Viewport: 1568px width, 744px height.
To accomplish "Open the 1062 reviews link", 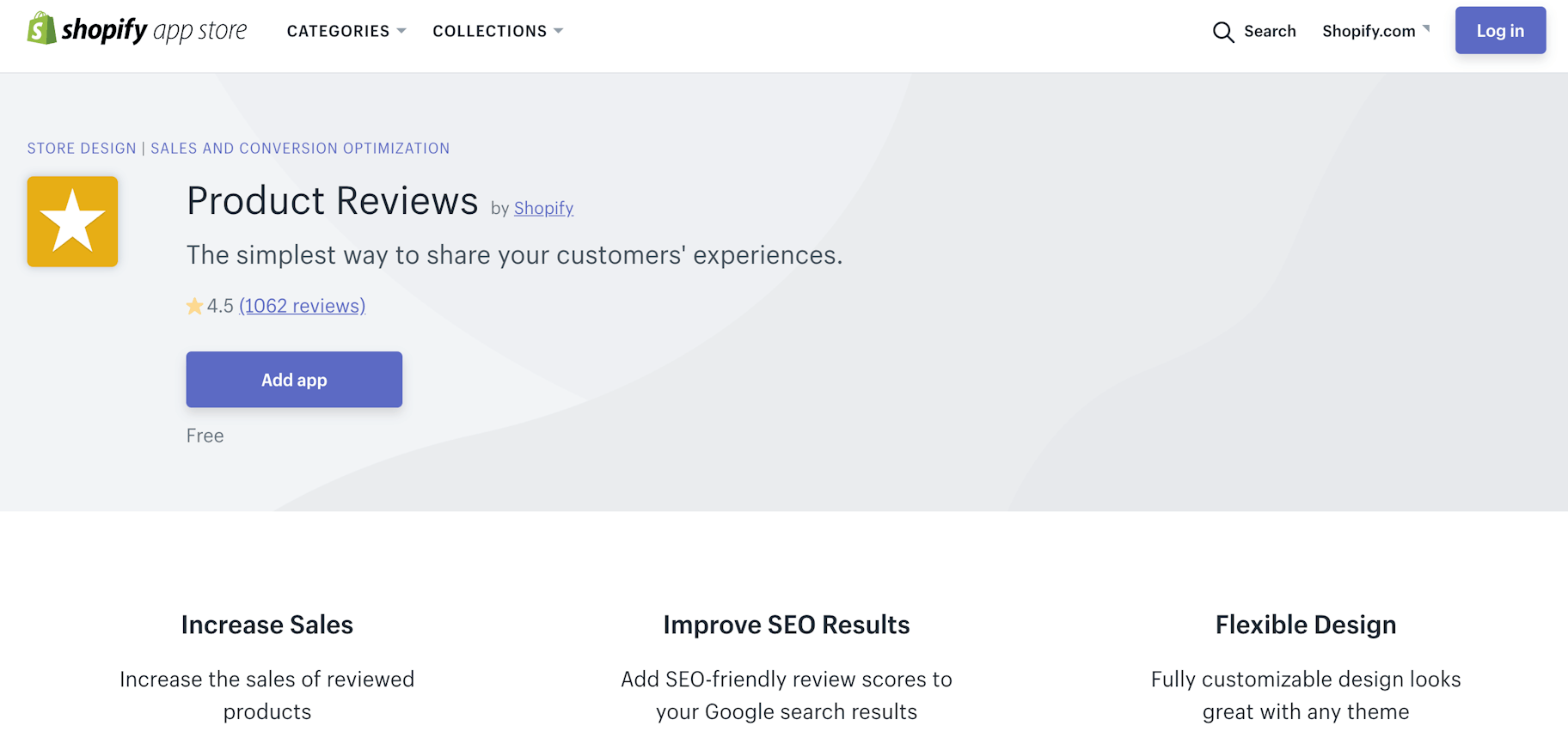I will [x=302, y=306].
